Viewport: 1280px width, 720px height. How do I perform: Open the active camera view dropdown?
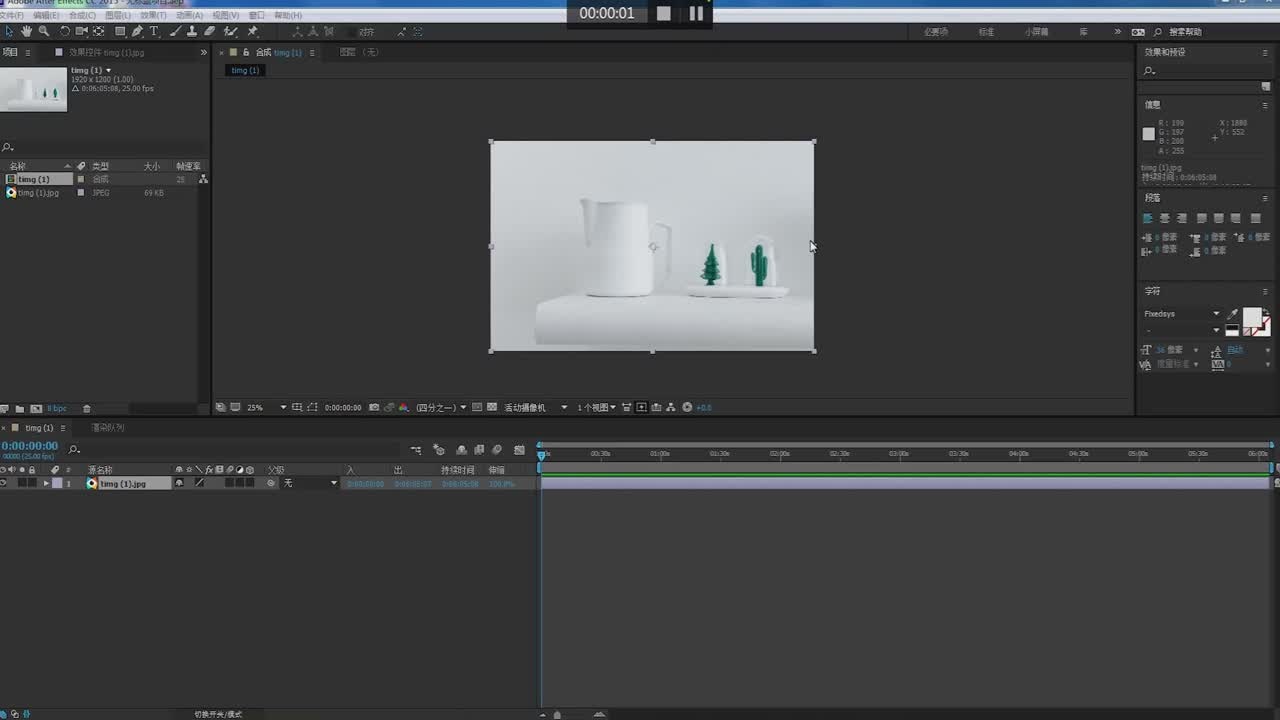[x=535, y=407]
